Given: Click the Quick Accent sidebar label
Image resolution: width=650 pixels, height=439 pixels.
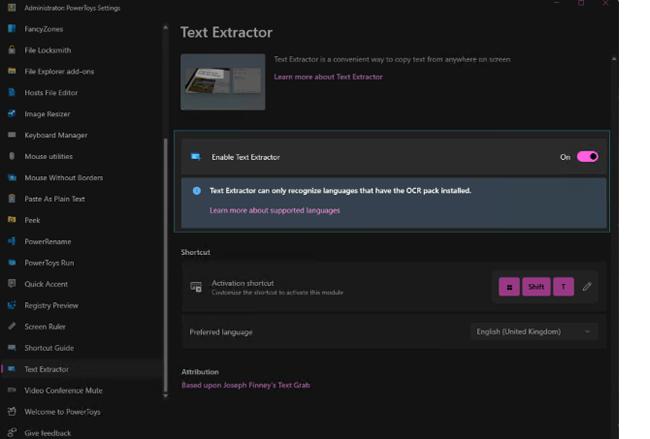Looking at the screenshot, I should 46,284.
